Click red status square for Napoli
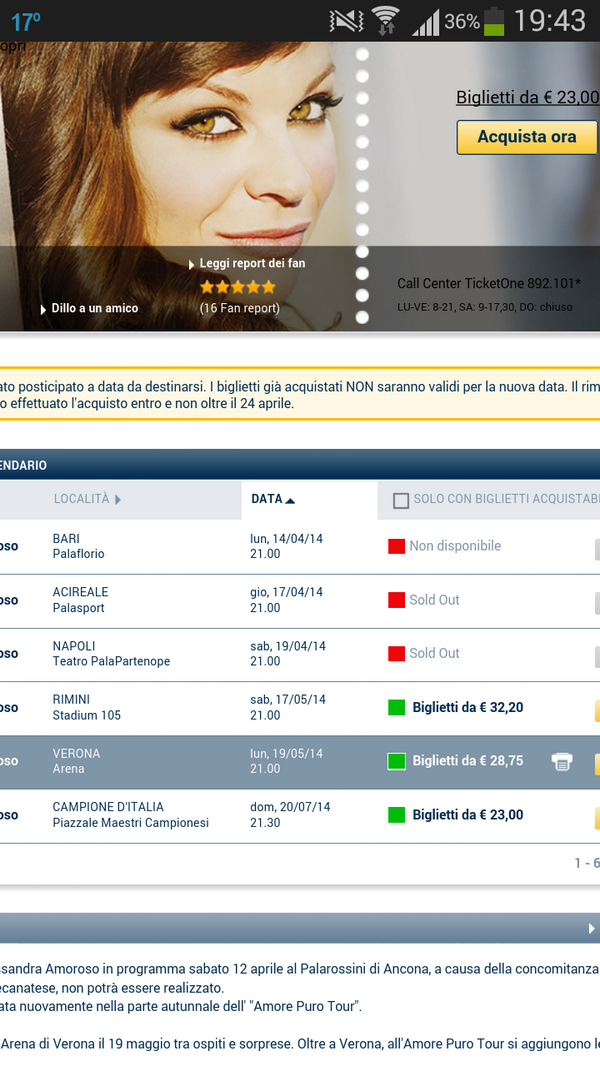600x1066 pixels. (x=396, y=653)
